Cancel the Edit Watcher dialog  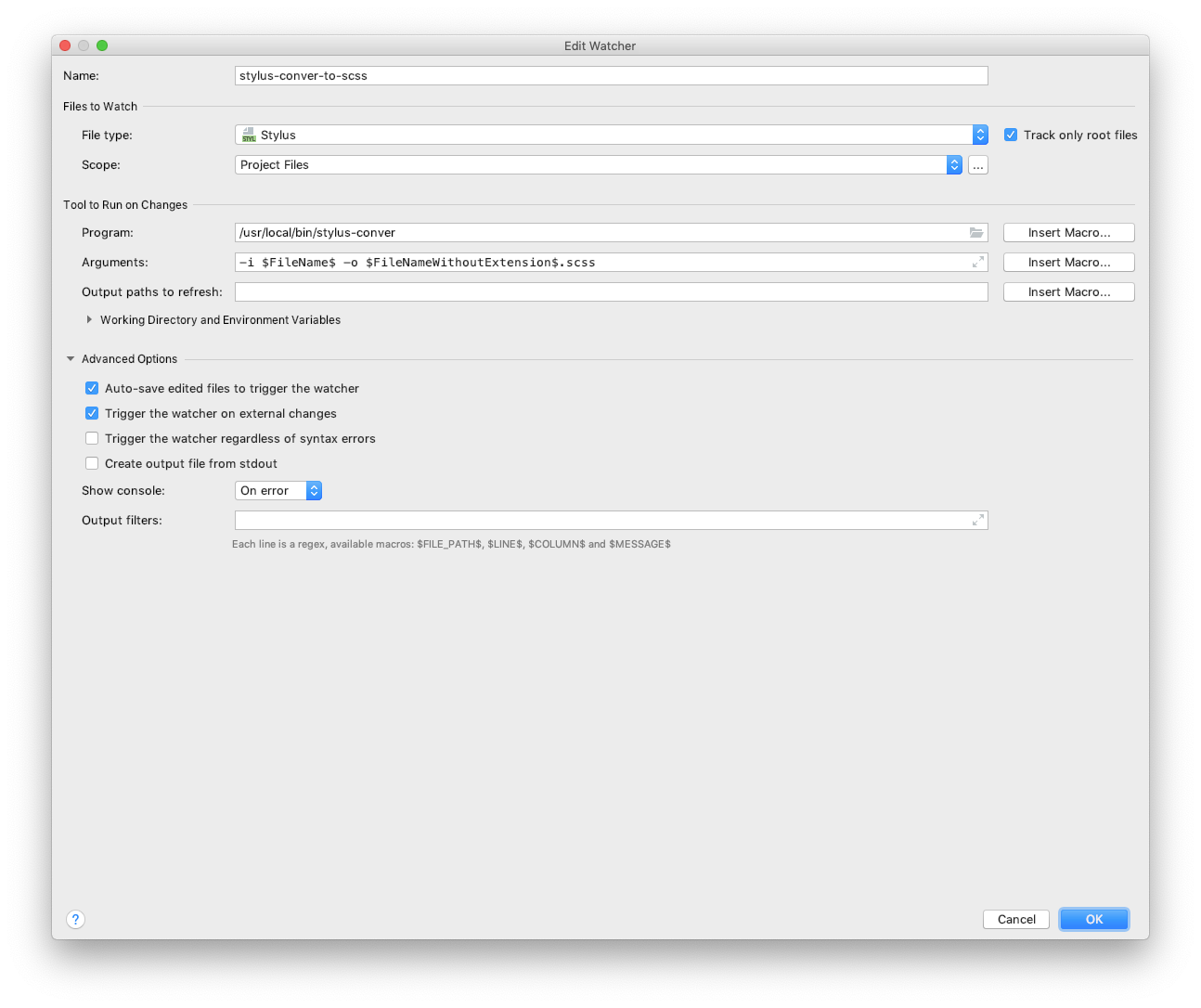(1016, 919)
